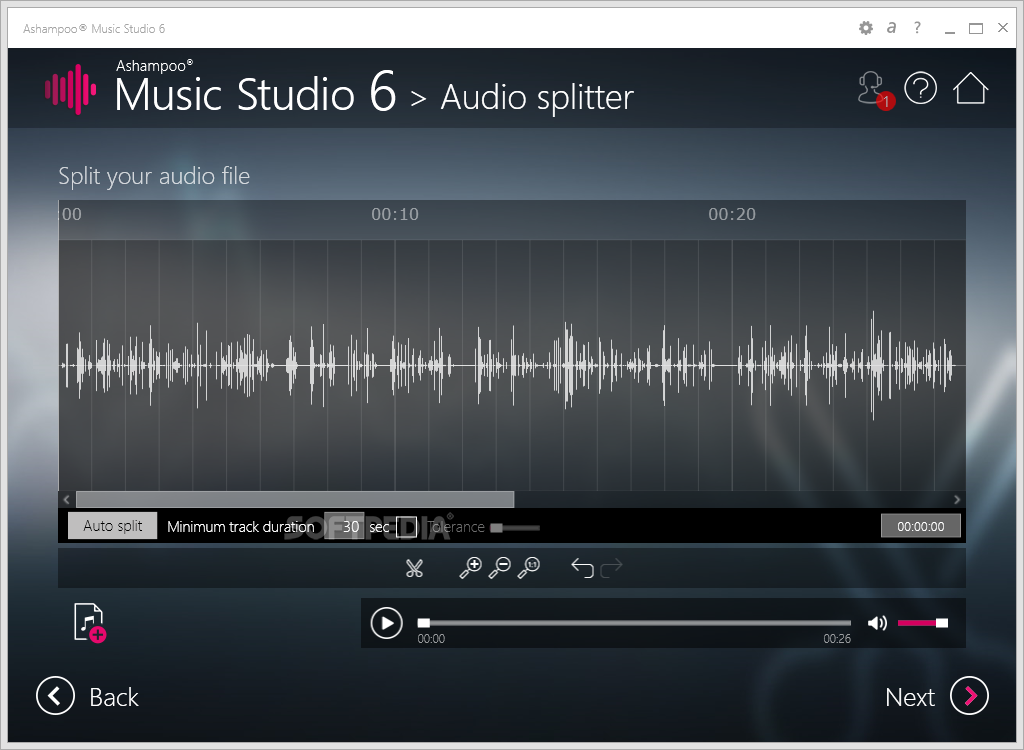
Task: Click the 00:10 timeline marker
Action: 394,214
